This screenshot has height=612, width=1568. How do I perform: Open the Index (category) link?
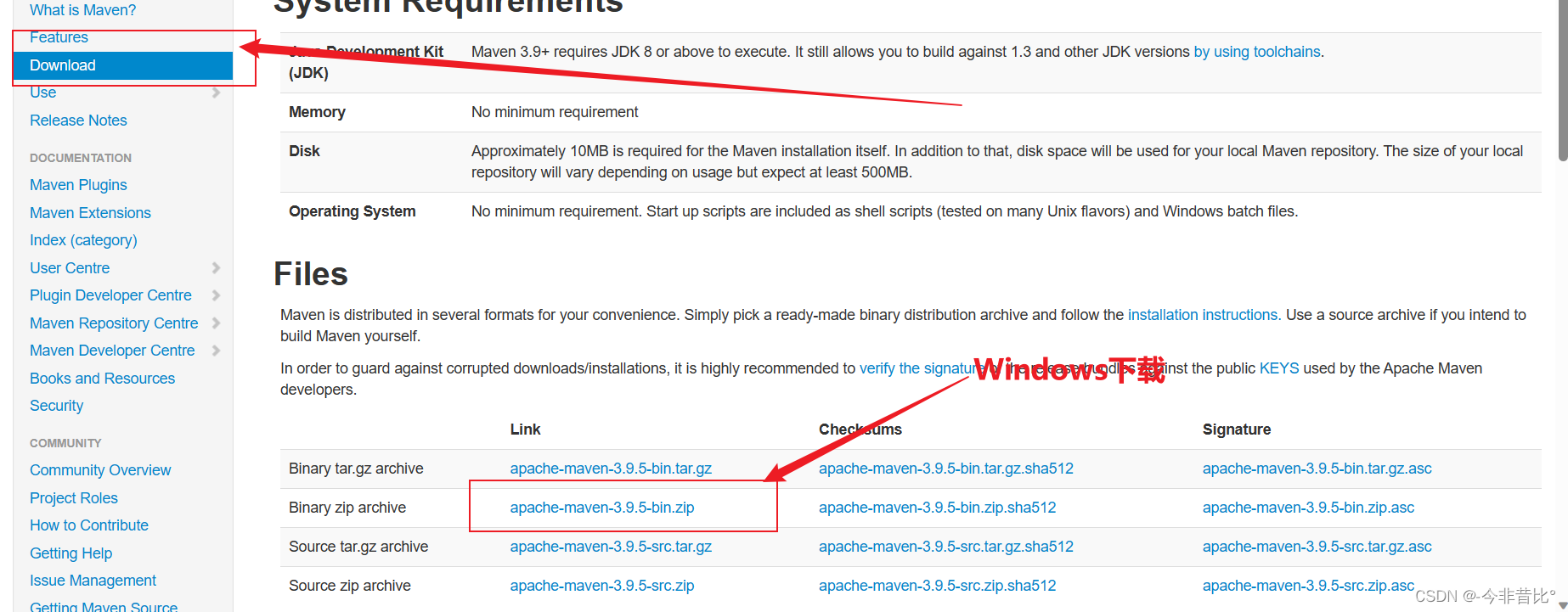83,240
